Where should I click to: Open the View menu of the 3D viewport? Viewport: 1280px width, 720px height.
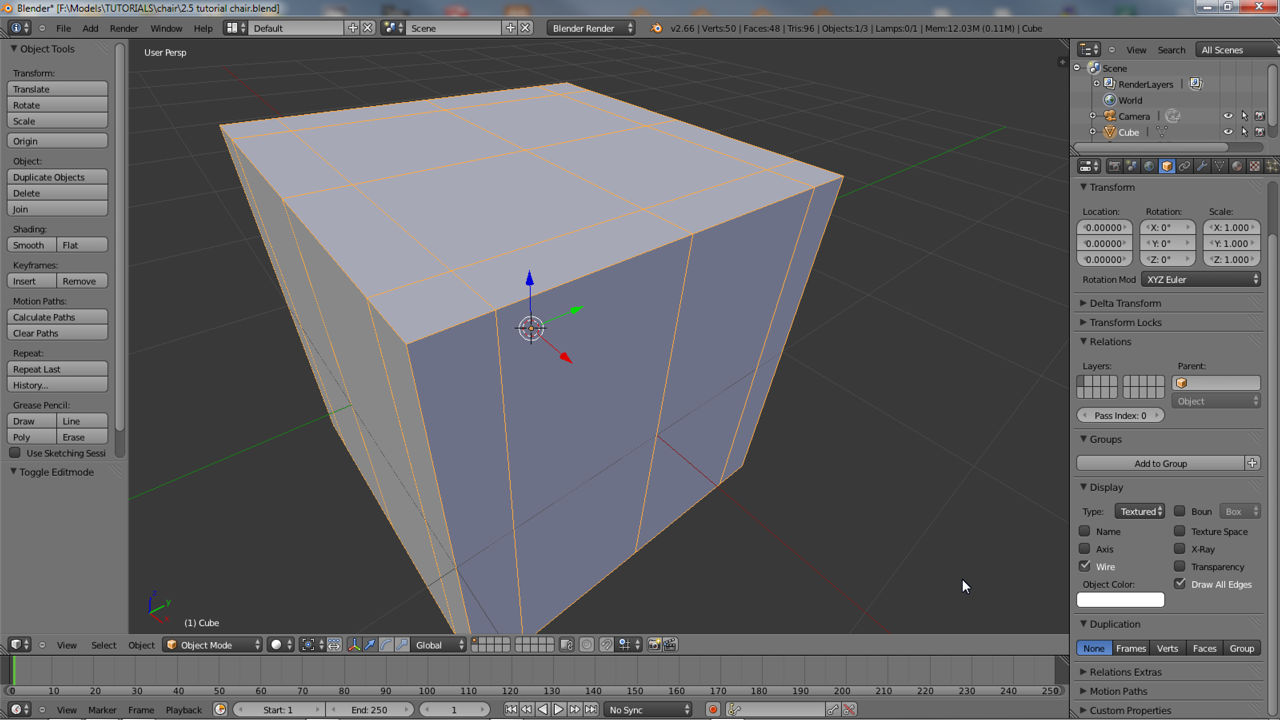point(66,645)
